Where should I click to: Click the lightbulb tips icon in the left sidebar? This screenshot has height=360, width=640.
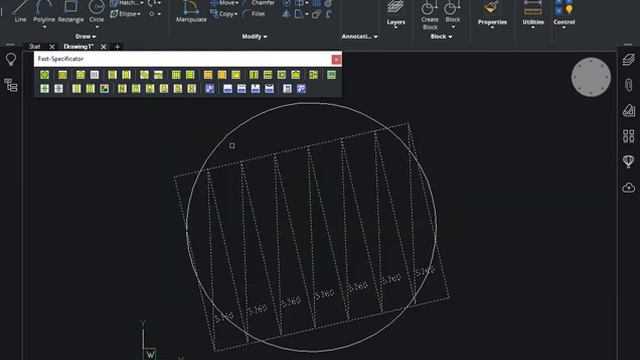click(11, 60)
